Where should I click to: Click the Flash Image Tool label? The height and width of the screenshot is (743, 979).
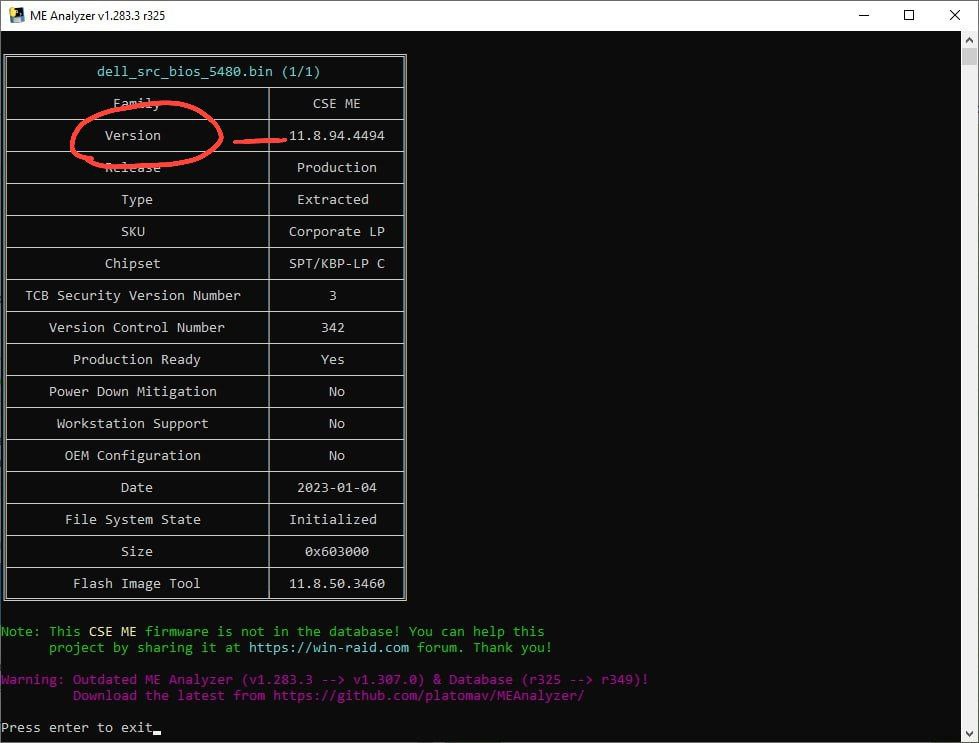click(137, 584)
